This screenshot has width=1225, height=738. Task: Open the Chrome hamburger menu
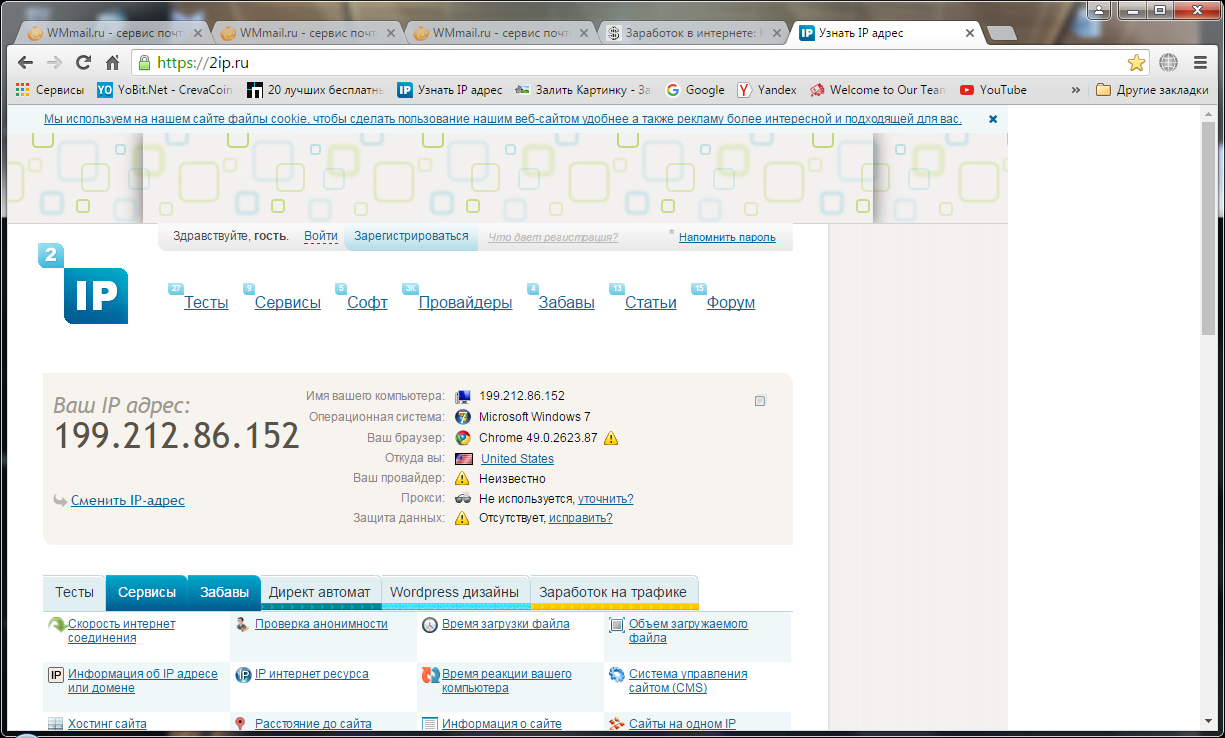(1201, 63)
